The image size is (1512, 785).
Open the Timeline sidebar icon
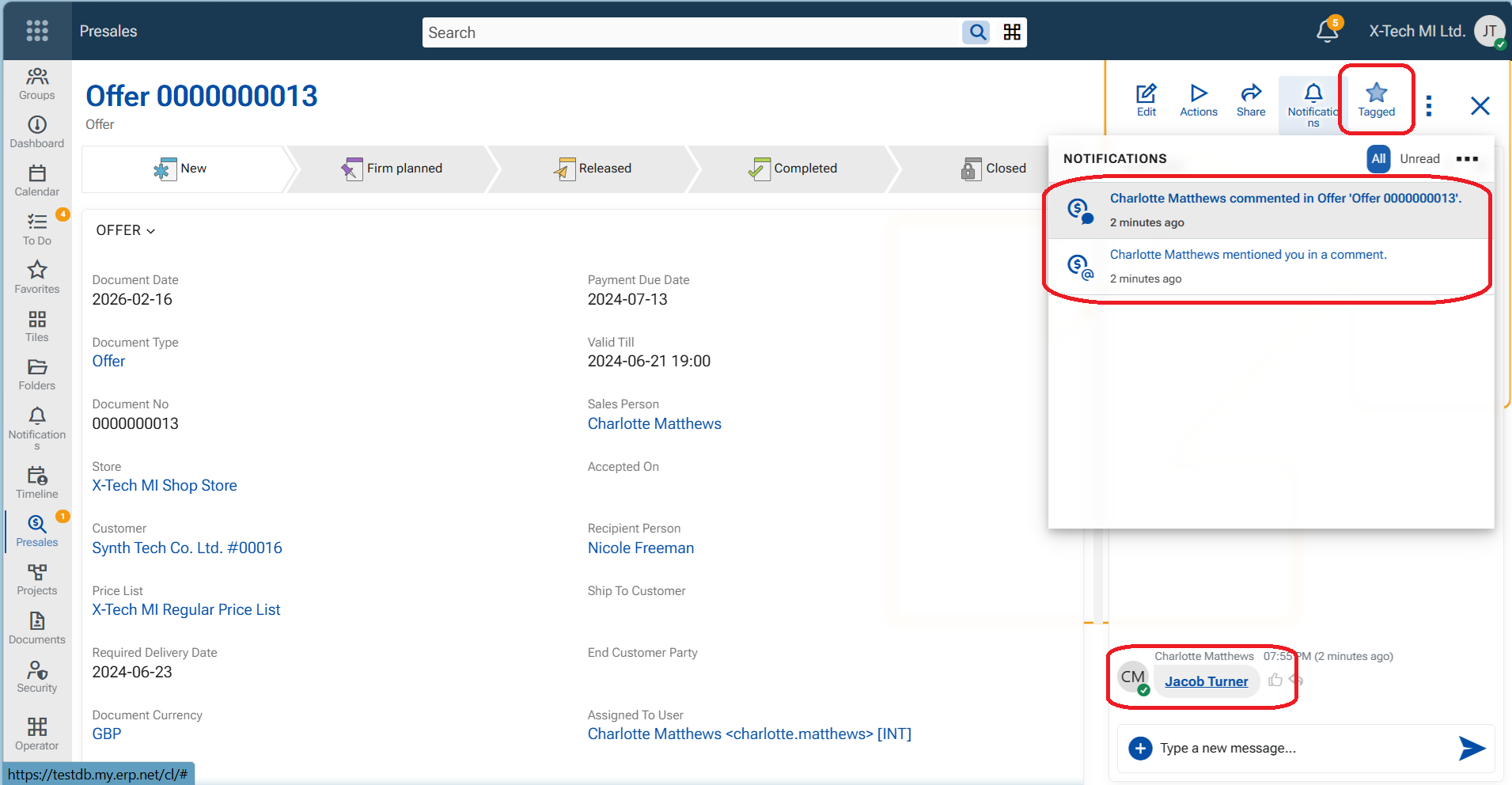click(37, 483)
